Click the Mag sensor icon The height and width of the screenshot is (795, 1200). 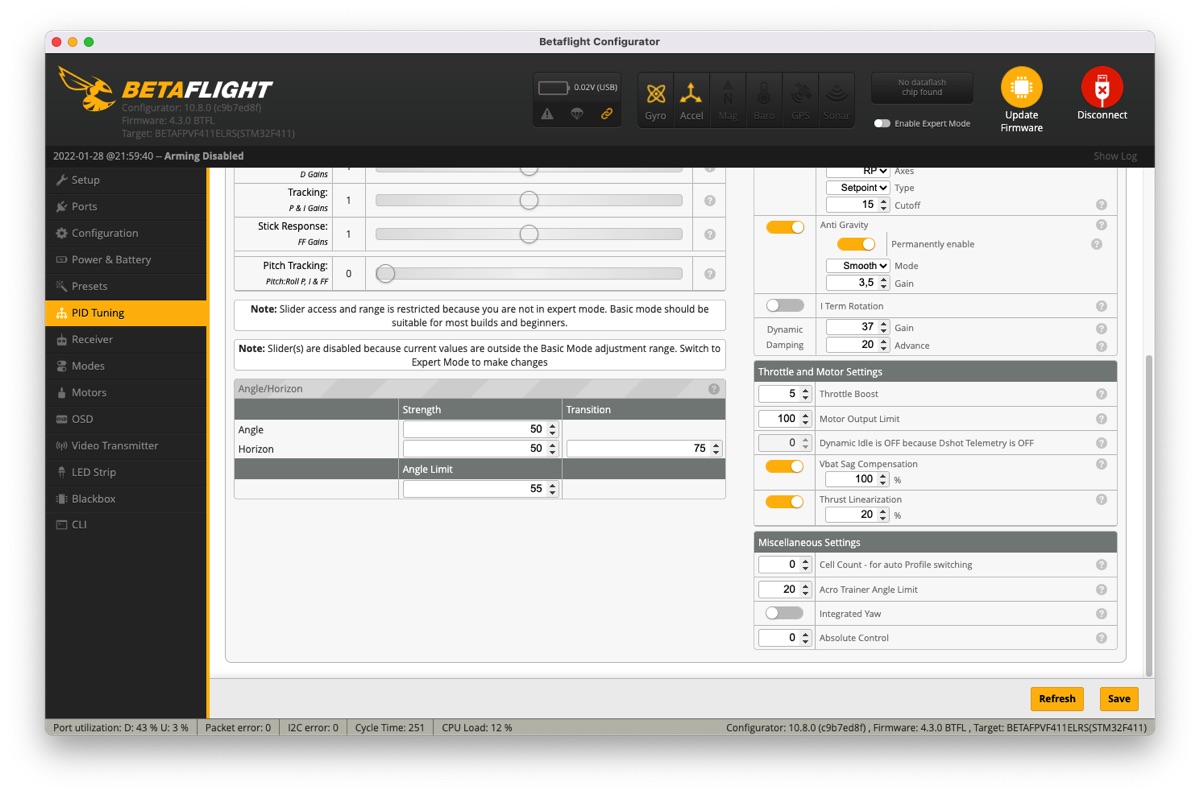728,99
